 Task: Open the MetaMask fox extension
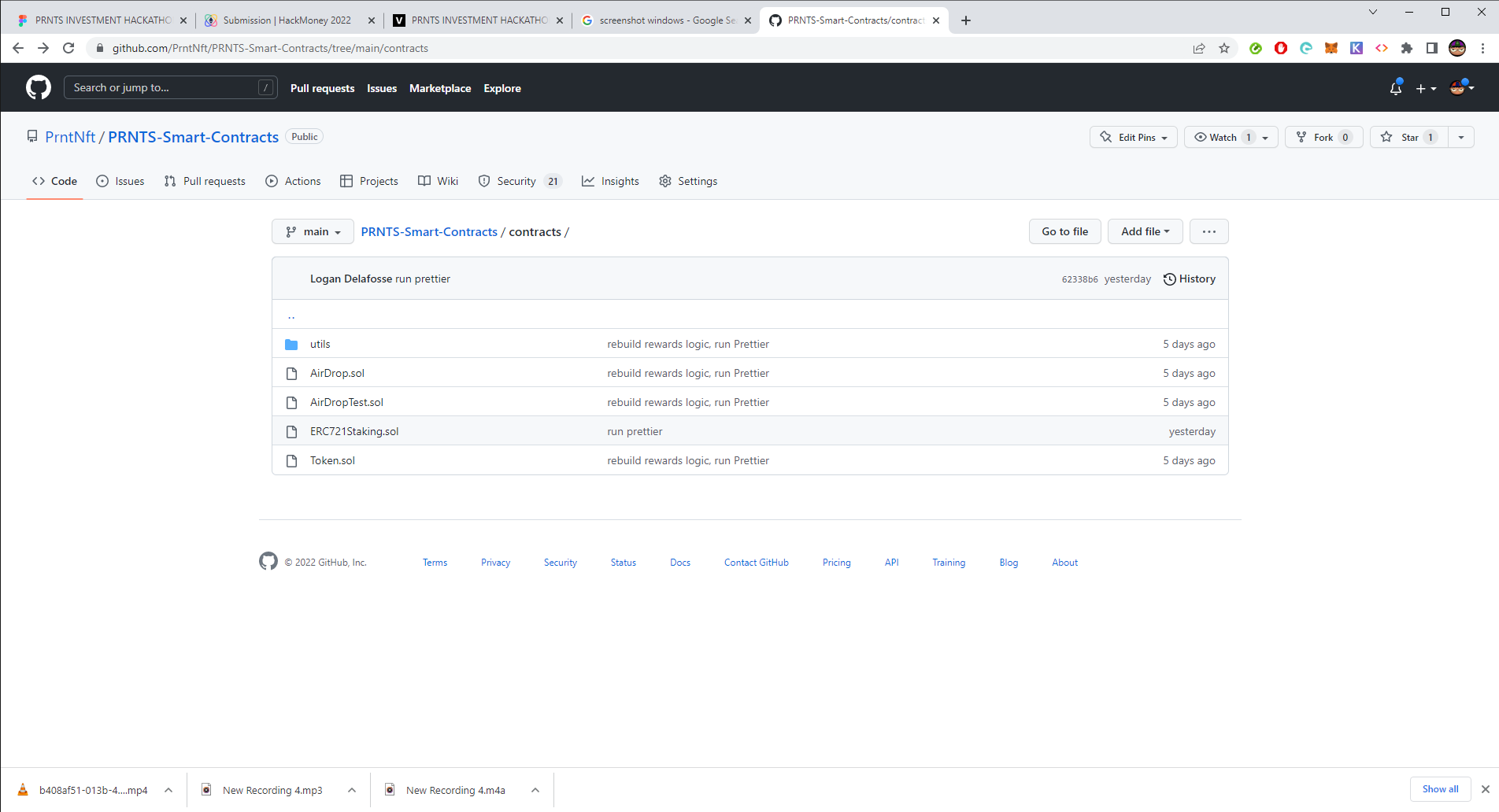(x=1331, y=48)
